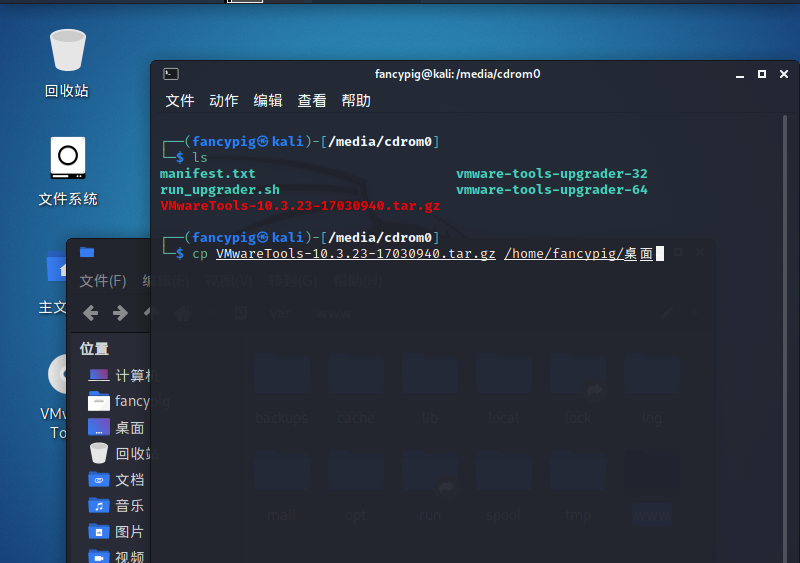Click the /home/fancypig/桌面 path in the cp command
Screen dimensions: 800x563
pyautogui.click(x=579, y=254)
